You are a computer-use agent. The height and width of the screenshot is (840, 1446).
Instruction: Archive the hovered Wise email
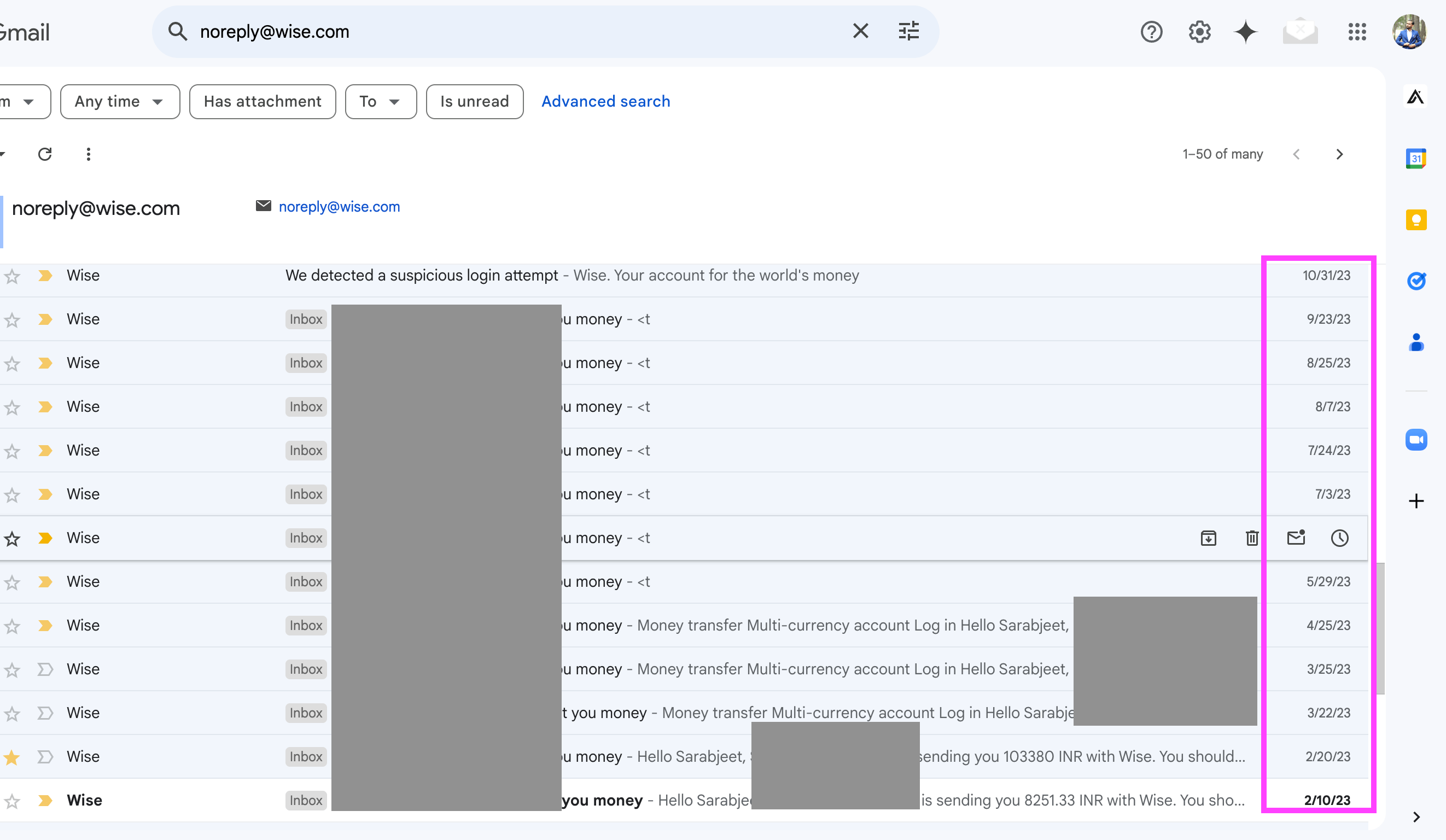(1209, 538)
